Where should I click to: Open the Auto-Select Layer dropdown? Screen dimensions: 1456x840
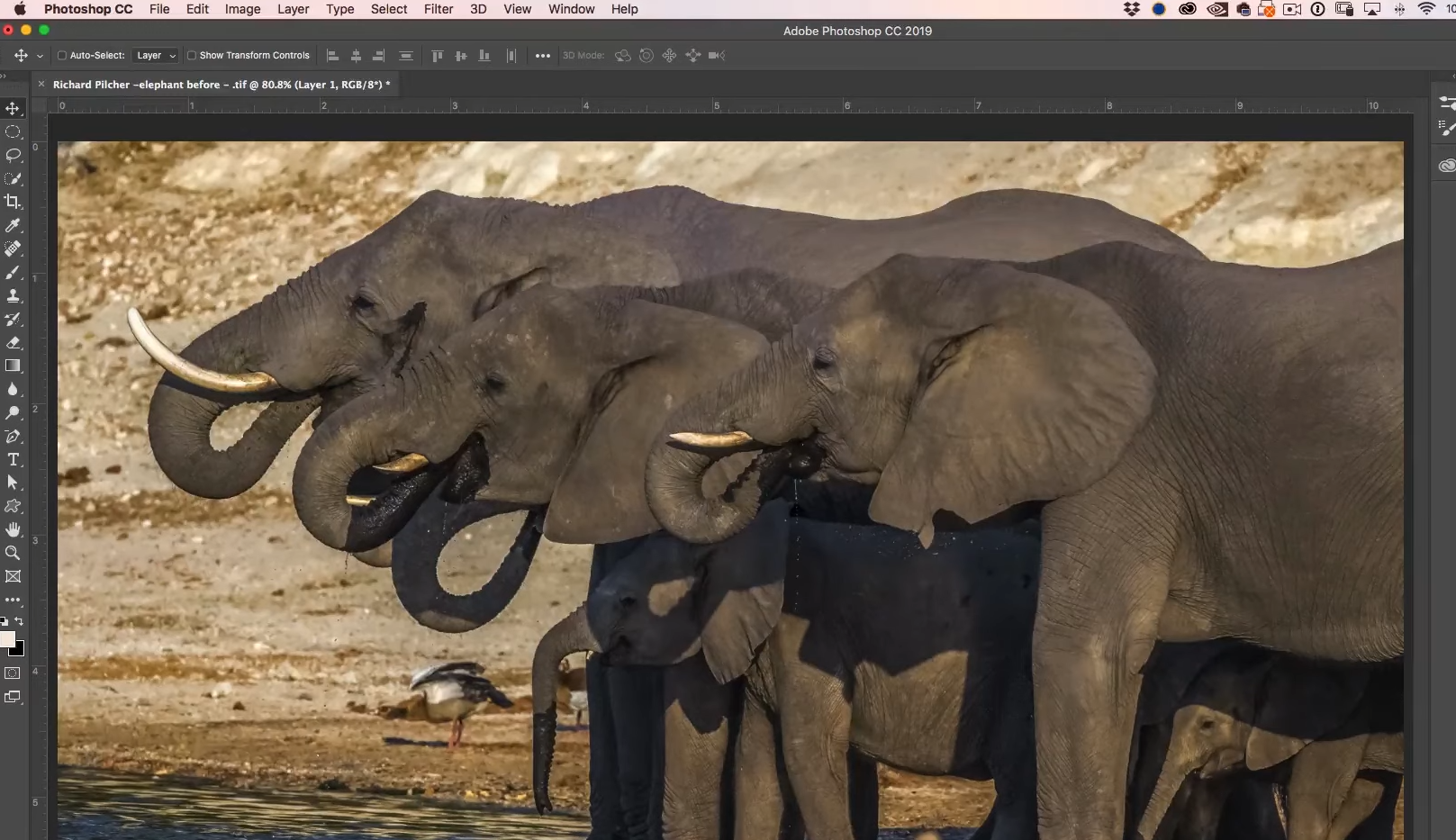tap(155, 55)
